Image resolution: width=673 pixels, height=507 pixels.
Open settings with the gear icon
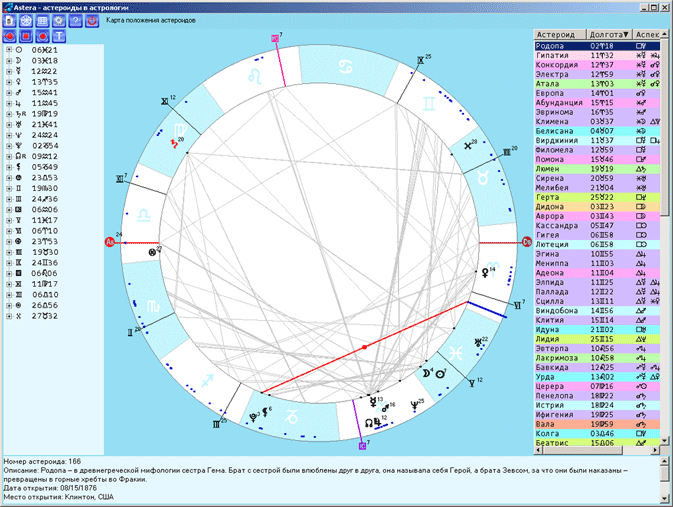point(60,20)
